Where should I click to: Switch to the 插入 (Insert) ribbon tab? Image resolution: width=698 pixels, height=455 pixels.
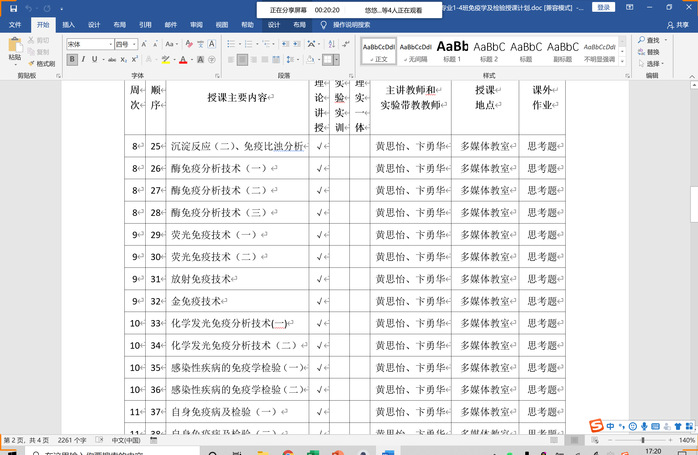[x=67, y=23]
